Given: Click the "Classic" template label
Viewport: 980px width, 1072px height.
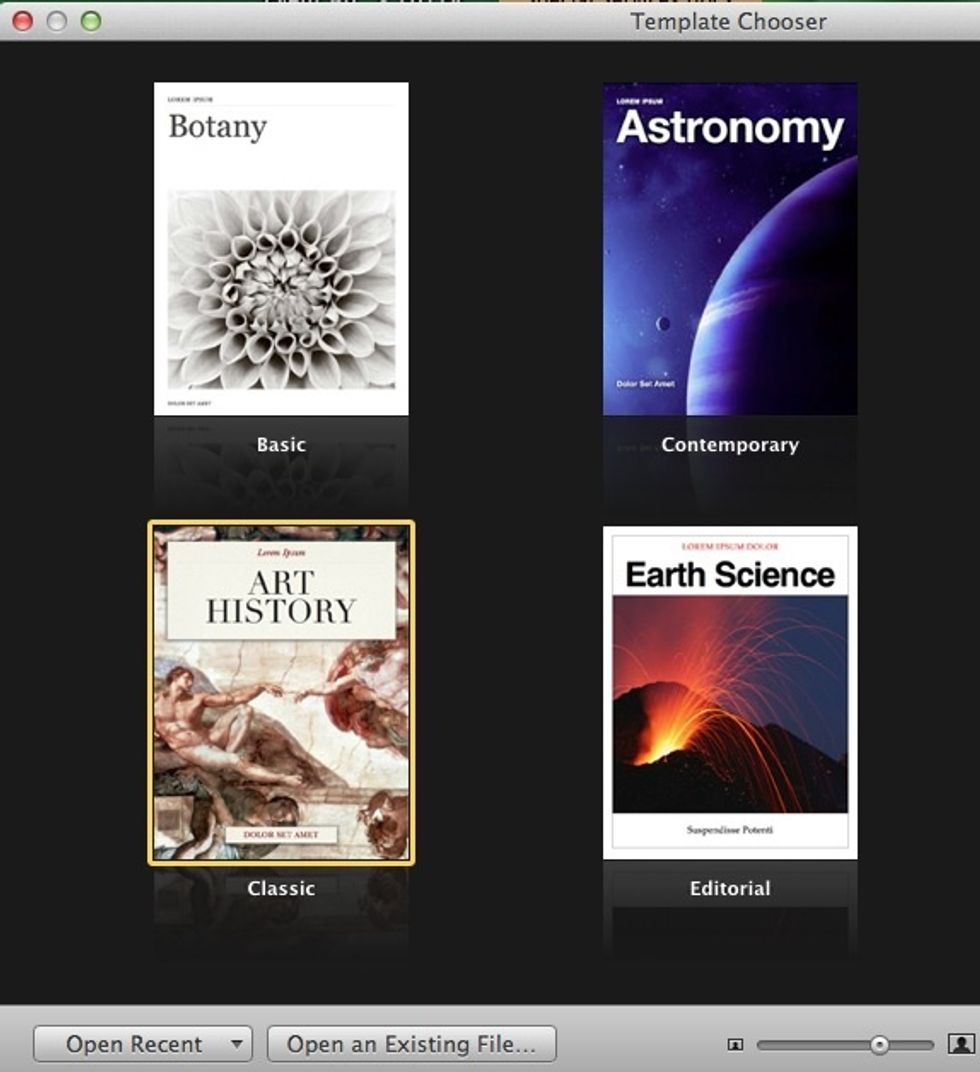Looking at the screenshot, I should tap(281, 888).
